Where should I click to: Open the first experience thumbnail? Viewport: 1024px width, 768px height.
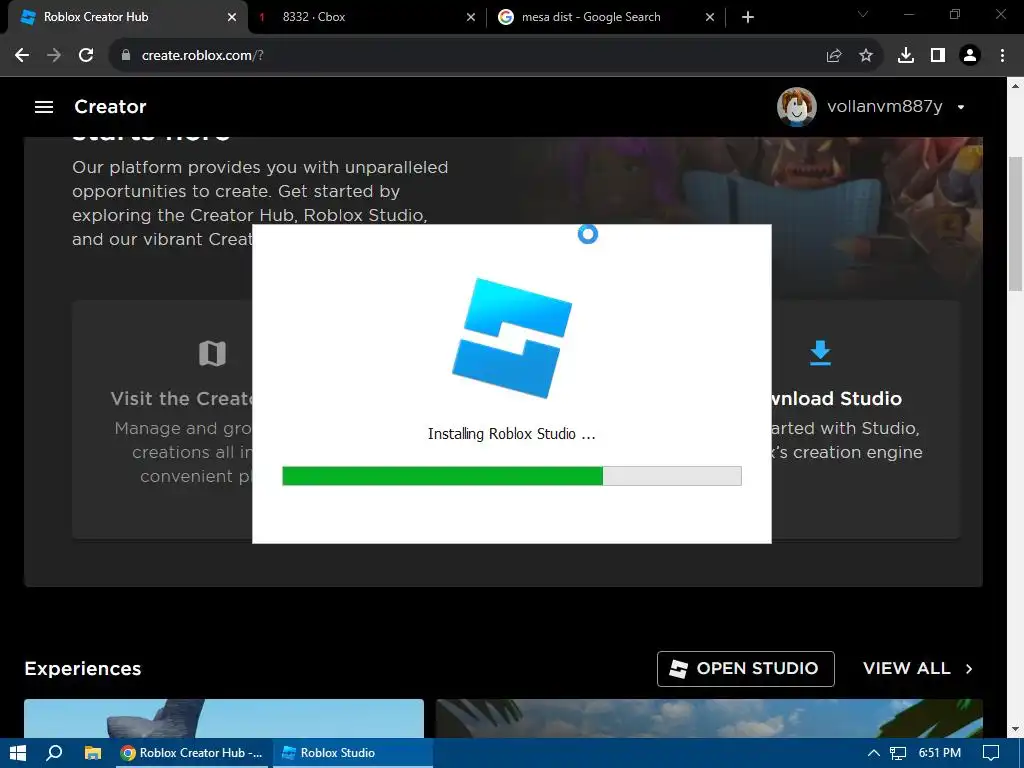[x=224, y=718]
